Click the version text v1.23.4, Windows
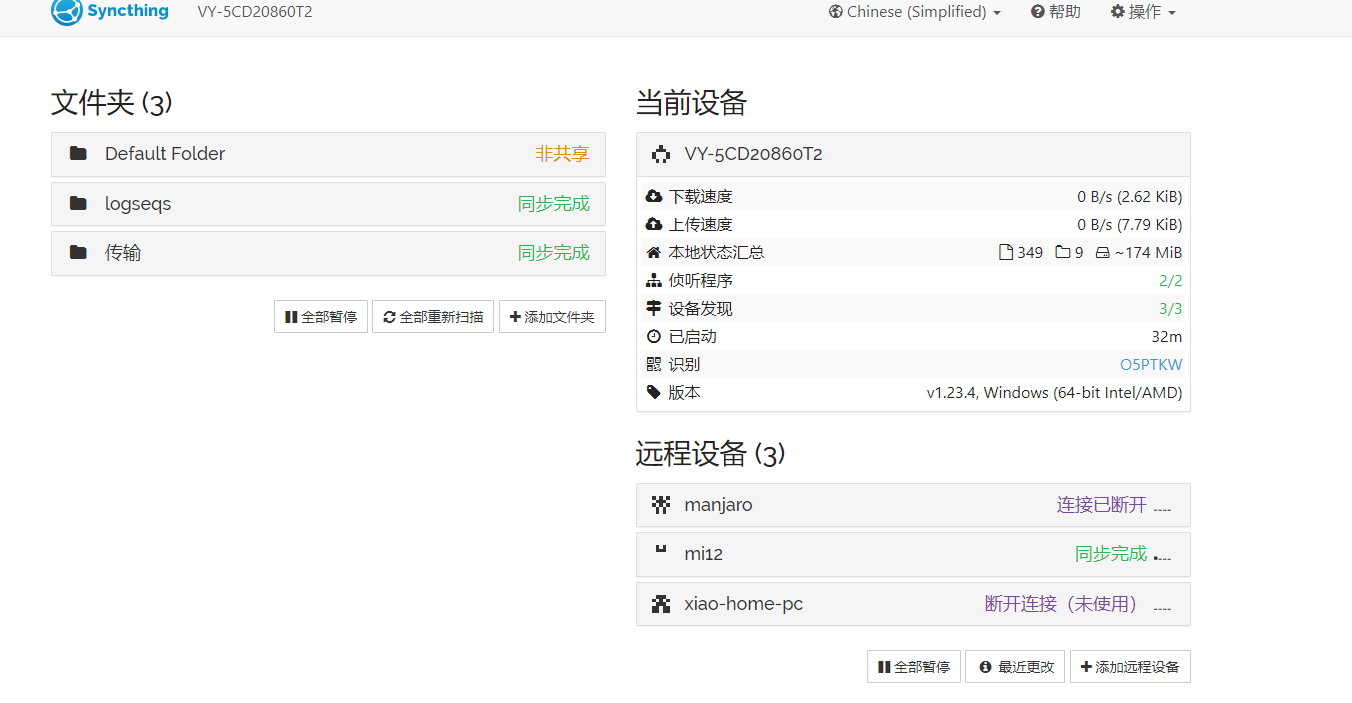 click(x=1055, y=392)
